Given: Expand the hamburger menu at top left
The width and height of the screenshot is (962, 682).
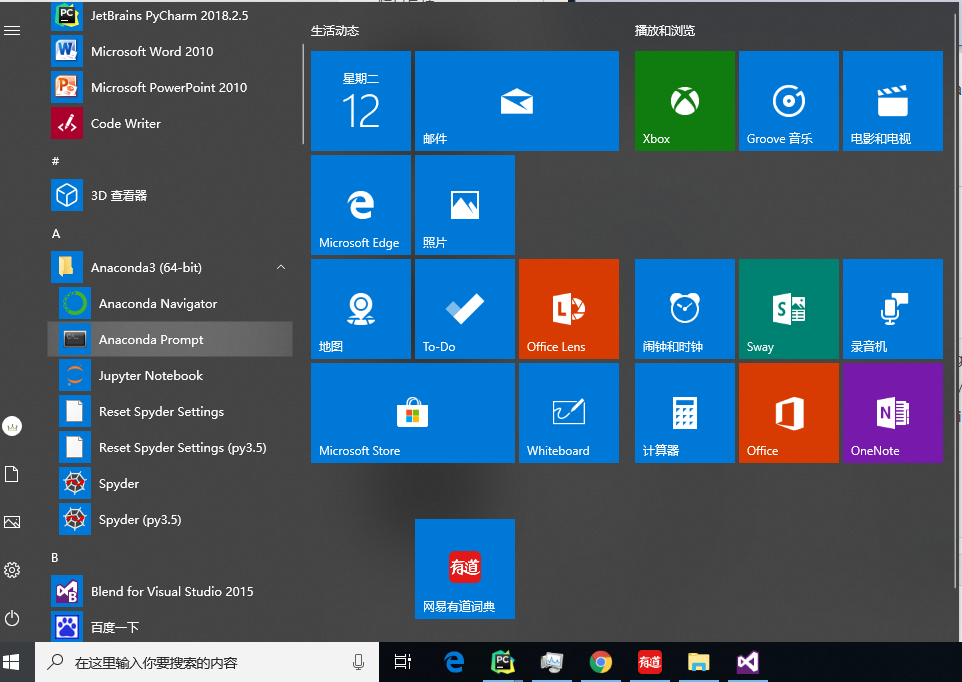Looking at the screenshot, I should point(13,31).
